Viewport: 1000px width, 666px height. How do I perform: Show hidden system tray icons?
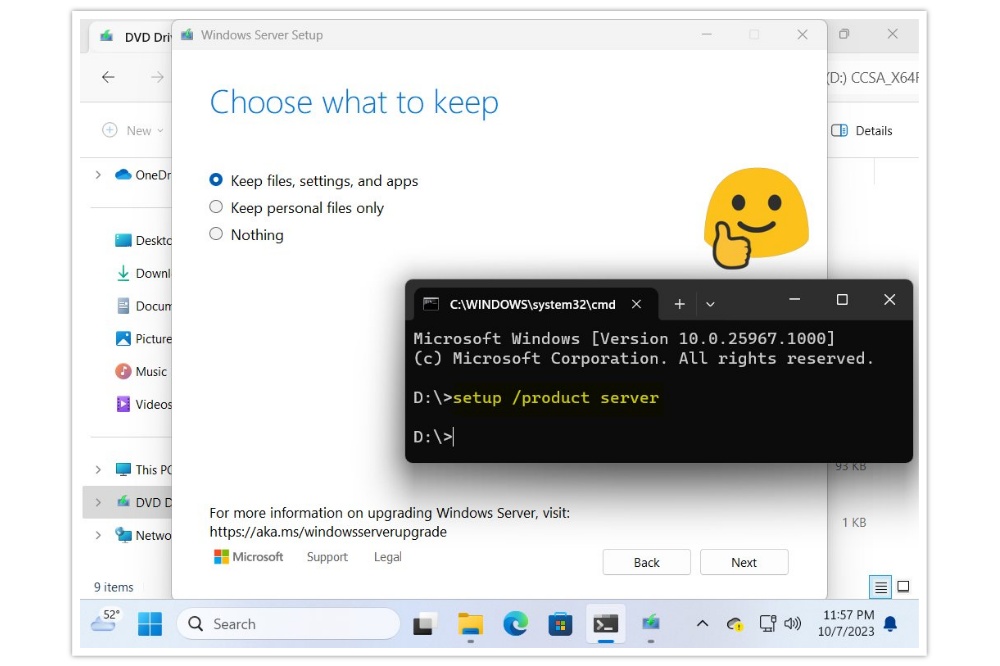click(x=702, y=623)
